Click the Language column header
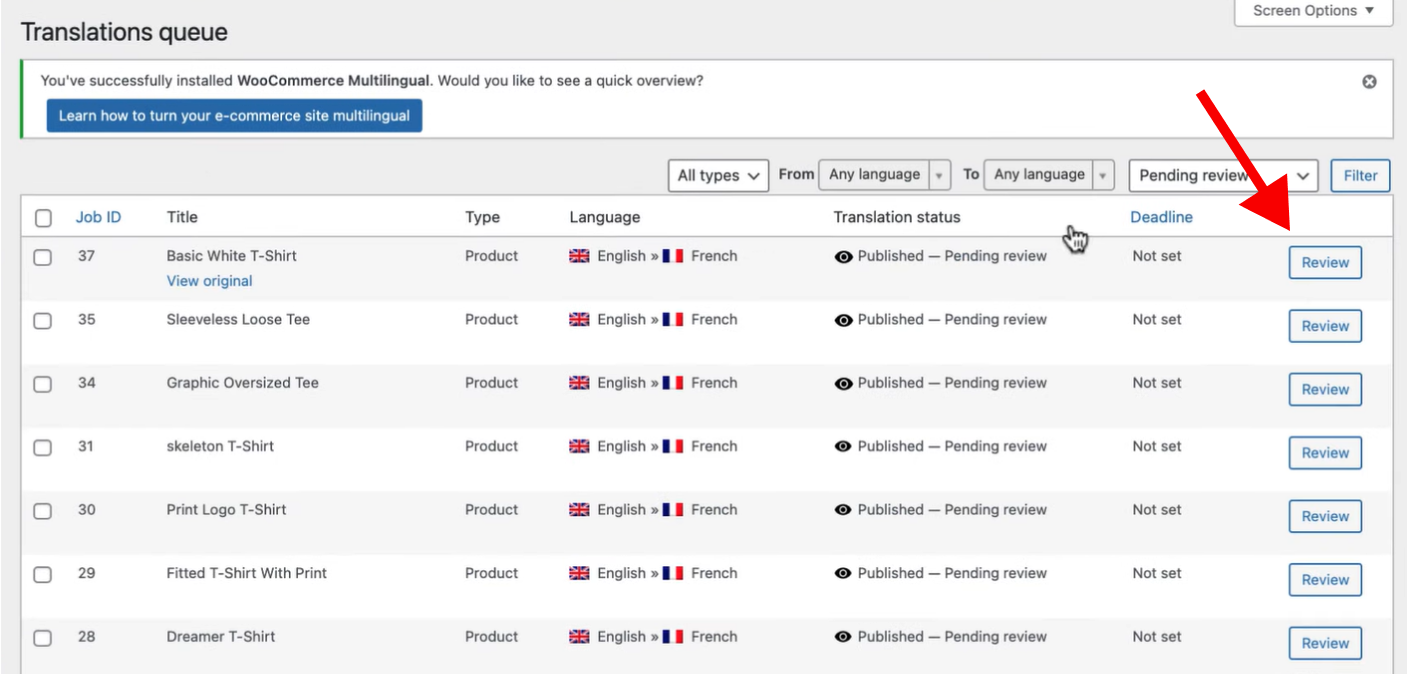This screenshot has width=1408, height=674. point(605,217)
